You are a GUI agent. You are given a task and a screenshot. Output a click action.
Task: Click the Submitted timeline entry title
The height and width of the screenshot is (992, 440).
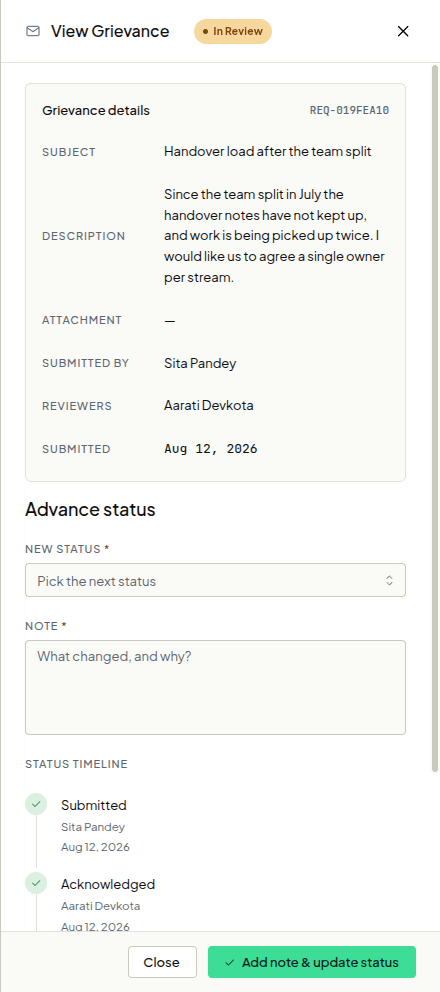point(94,805)
